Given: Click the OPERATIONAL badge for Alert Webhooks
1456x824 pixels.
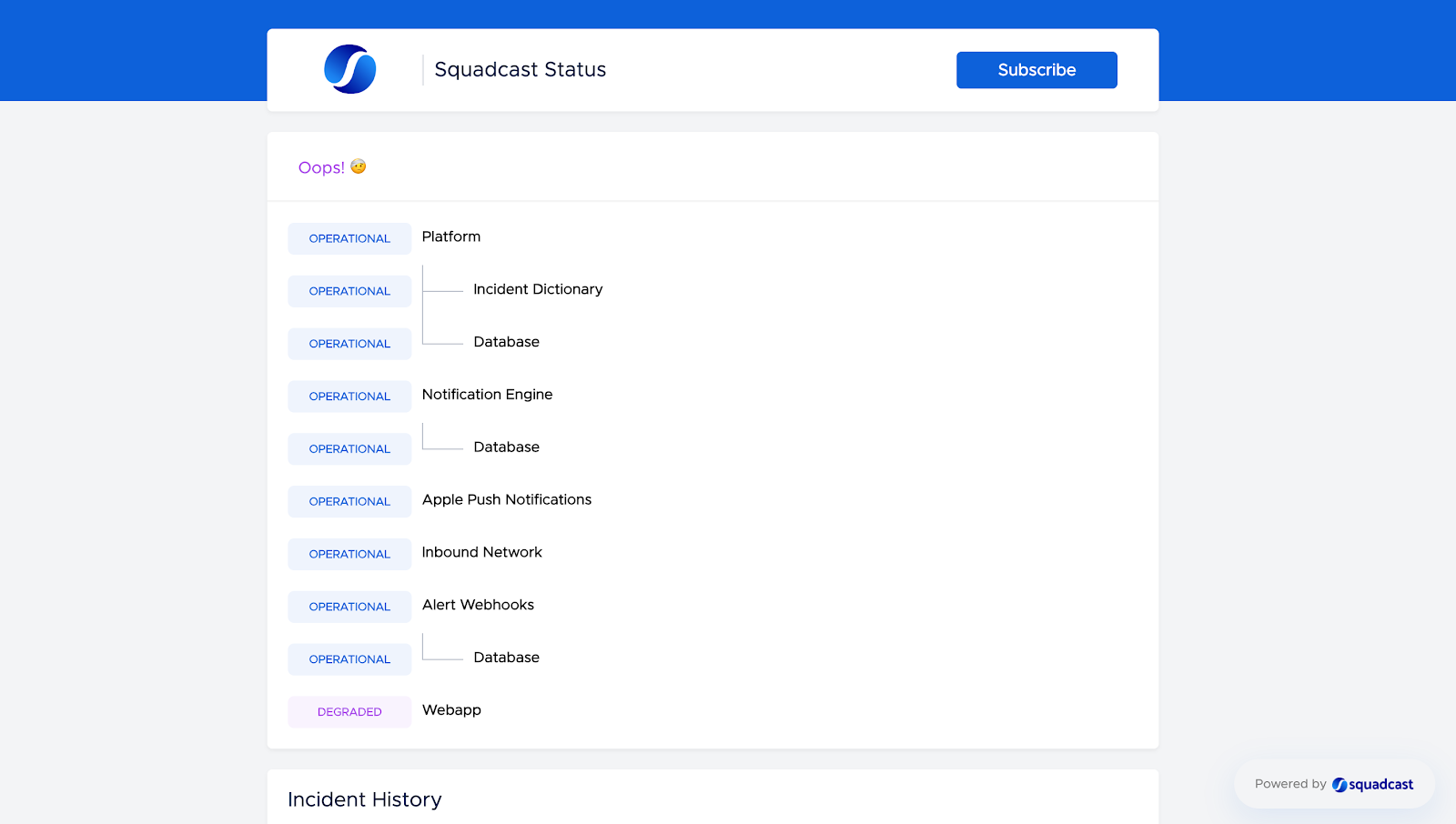Looking at the screenshot, I should tap(349, 607).
